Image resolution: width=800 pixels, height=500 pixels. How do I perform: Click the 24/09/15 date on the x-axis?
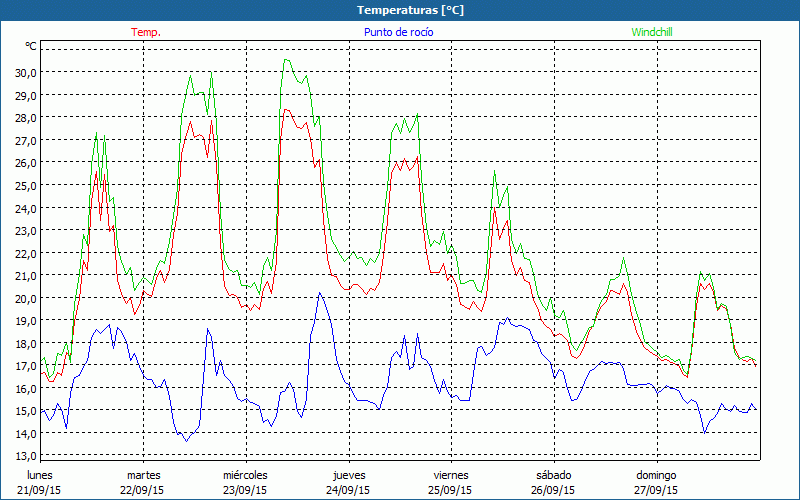(x=348, y=490)
